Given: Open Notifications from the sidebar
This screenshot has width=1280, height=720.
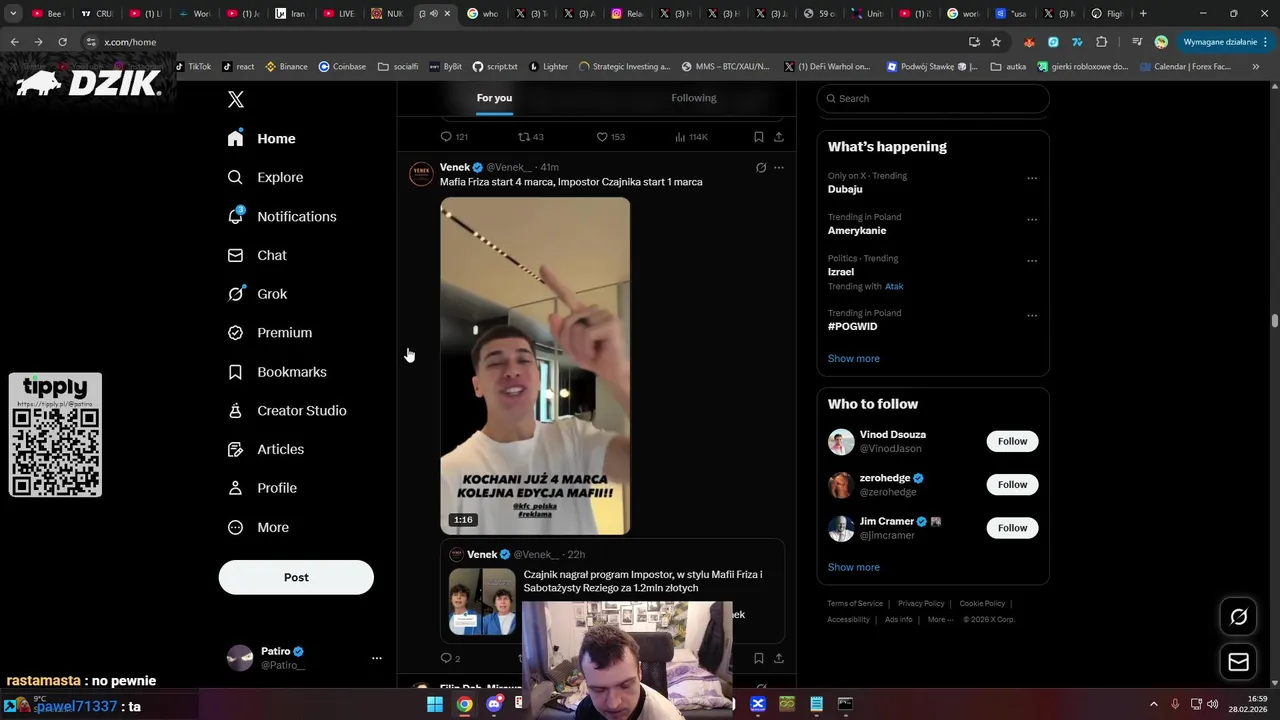Looking at the screenshot, I should click(x=282, y=216).
